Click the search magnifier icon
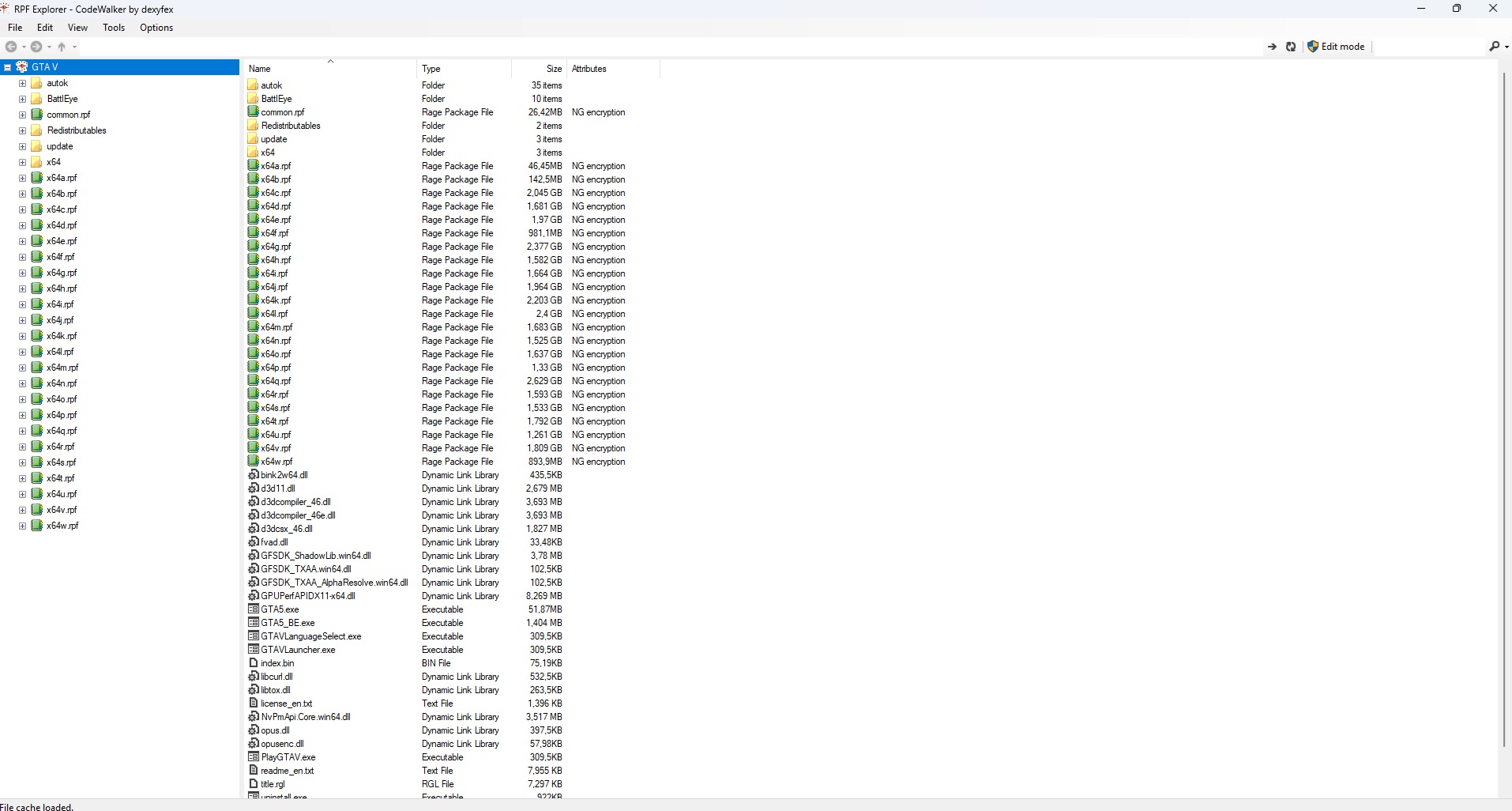Image resolution: width=1512 pixels, height=811 pixels. click(x=1494, y=47)
